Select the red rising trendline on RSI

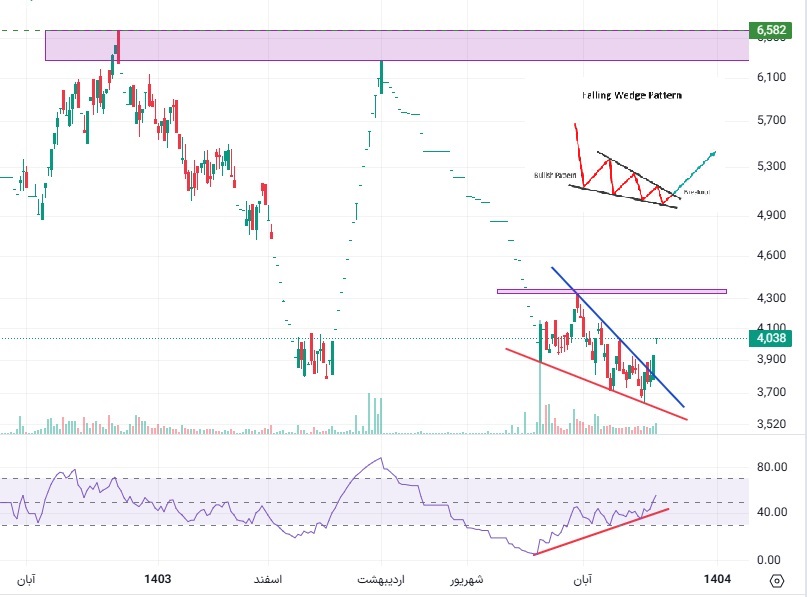[x=600, y=531]
